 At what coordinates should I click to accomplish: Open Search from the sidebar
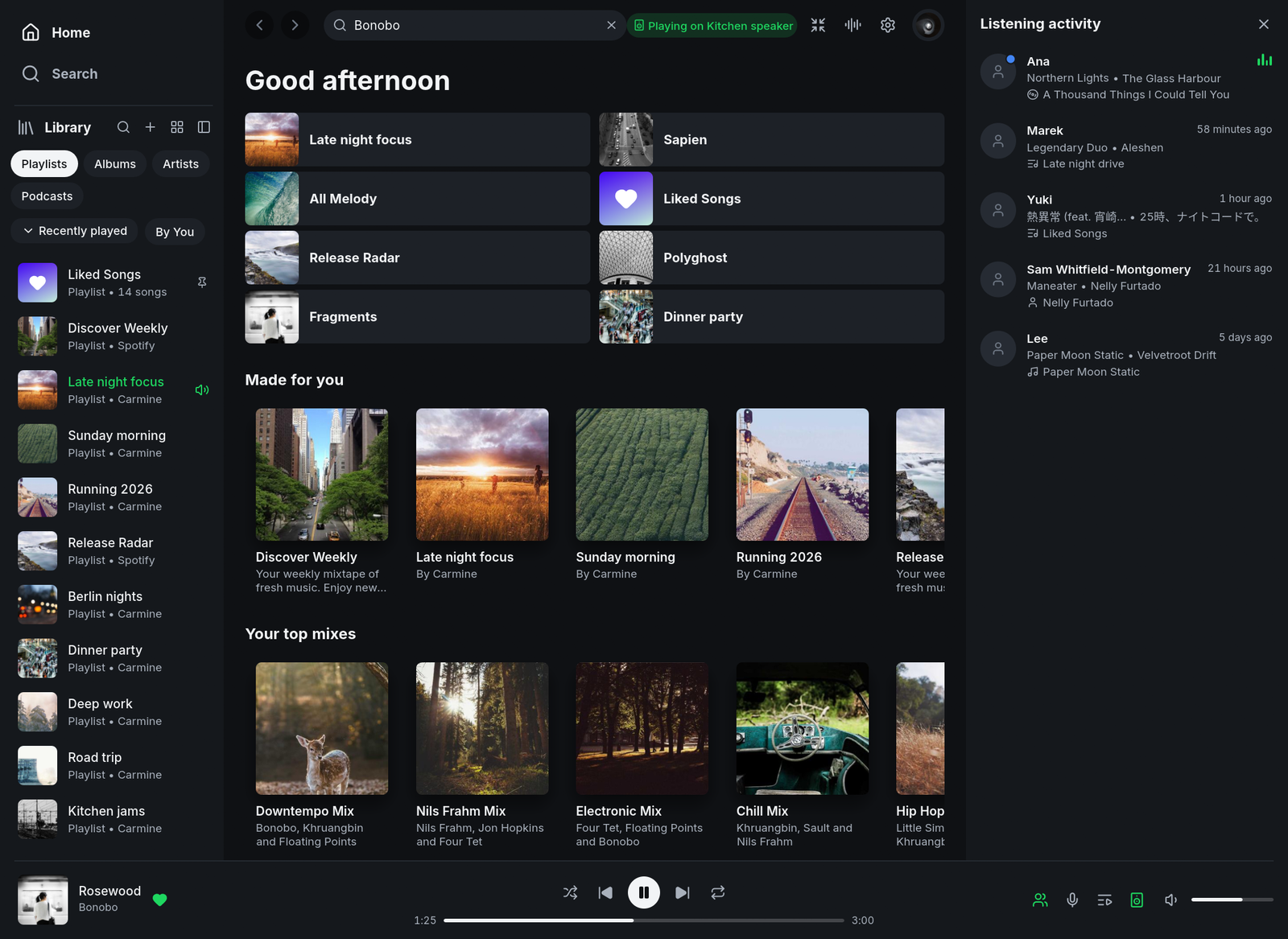click(x=60, y=73)
